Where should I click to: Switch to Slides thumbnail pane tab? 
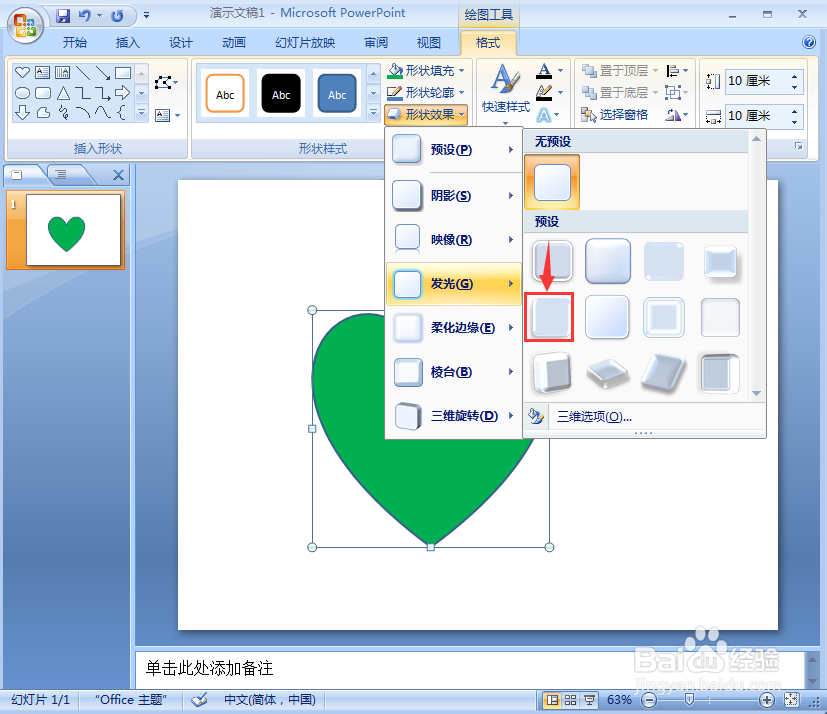point(18,175)
